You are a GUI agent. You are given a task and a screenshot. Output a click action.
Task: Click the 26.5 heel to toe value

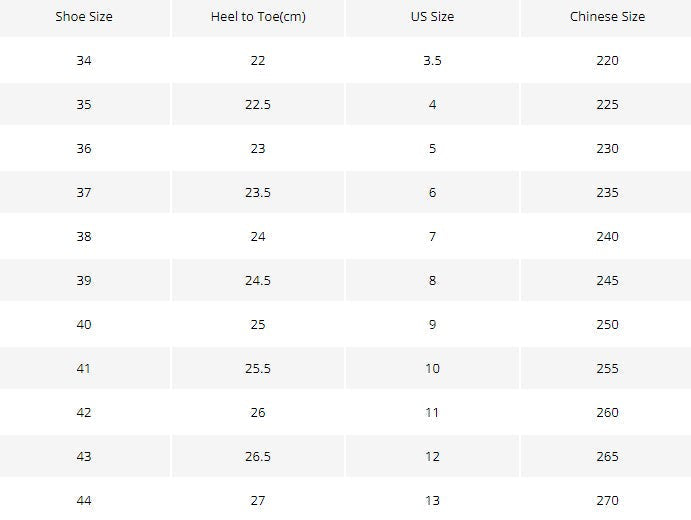(x=258, y=457)
